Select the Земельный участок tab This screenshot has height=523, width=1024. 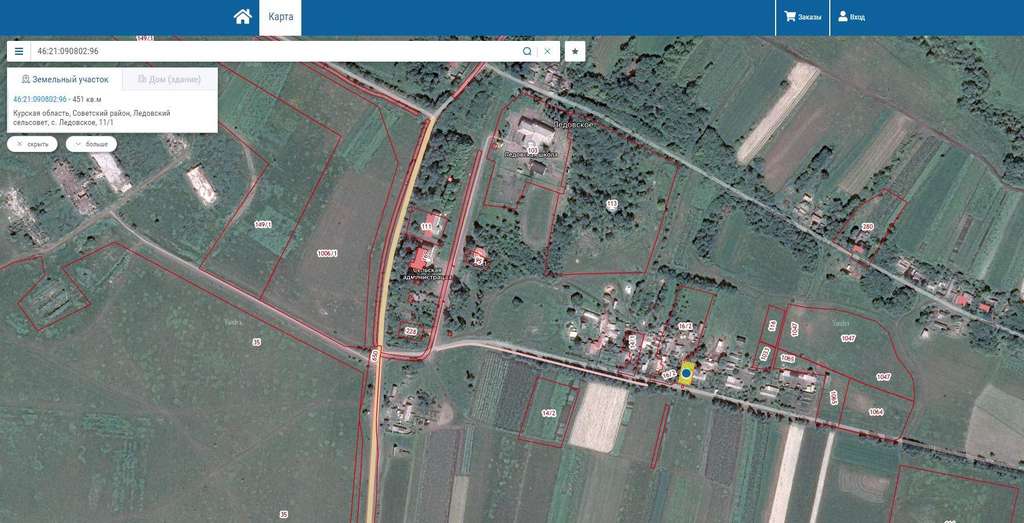pos(64,79)
